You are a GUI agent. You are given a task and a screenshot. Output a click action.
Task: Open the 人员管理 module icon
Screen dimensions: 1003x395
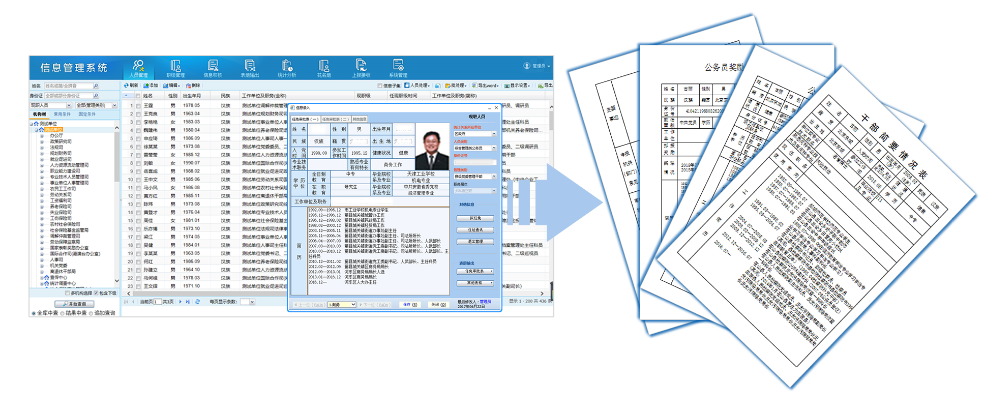click(138, 67)
